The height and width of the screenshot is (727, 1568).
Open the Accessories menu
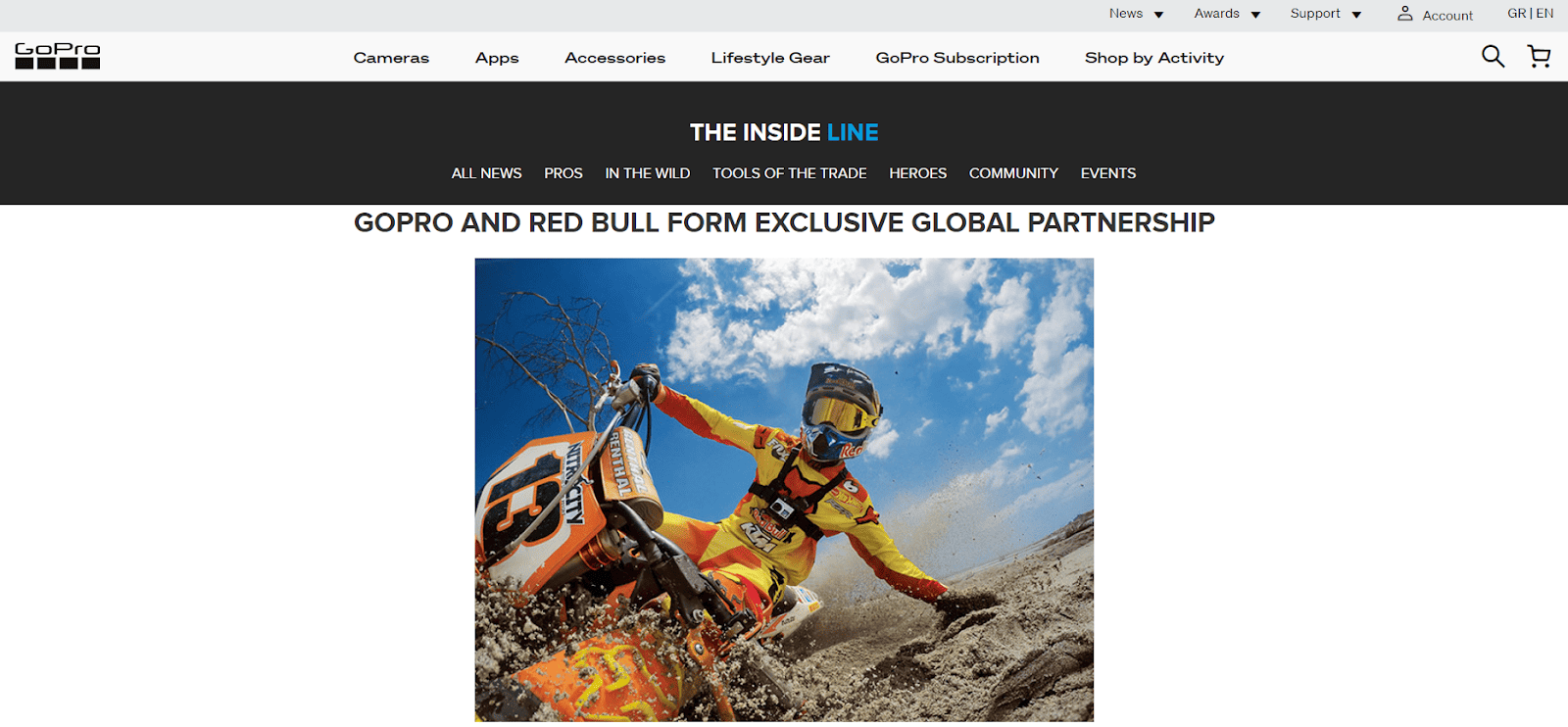pyautogui.click(x=614, y=58)
